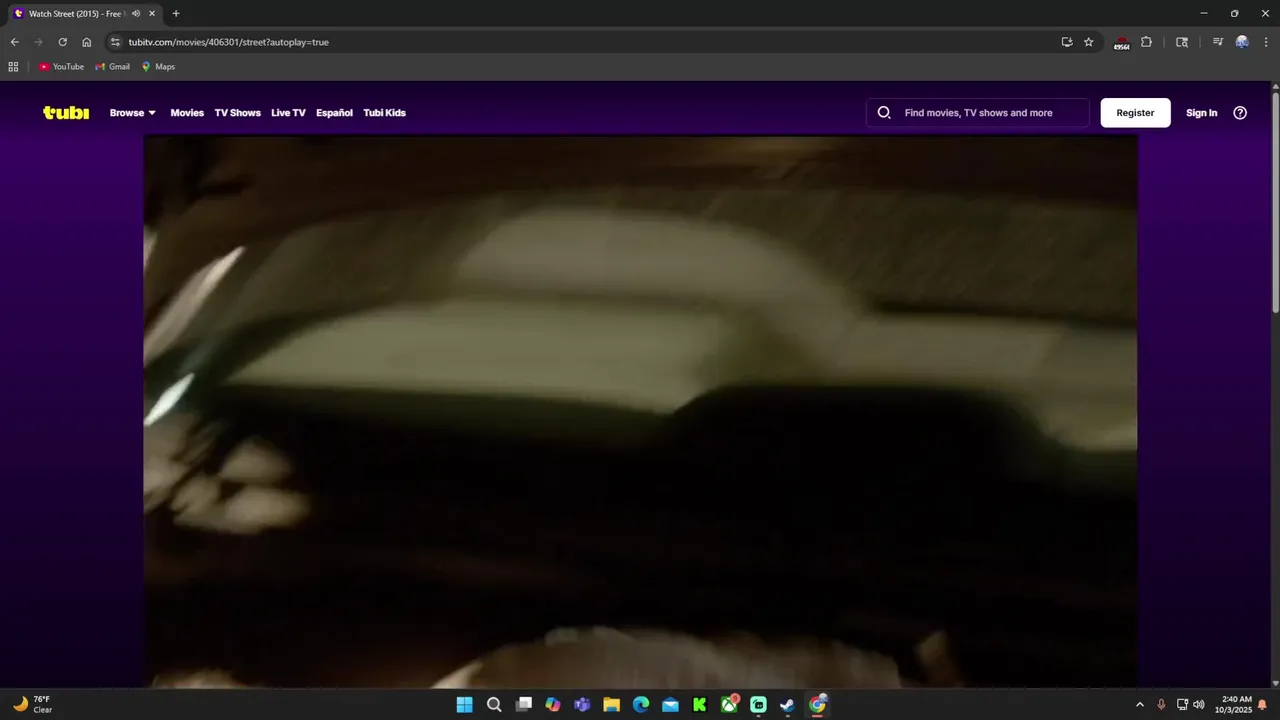Launch Copilot from the taskbar
This screenshot has height=720, width=1280.
553,705
